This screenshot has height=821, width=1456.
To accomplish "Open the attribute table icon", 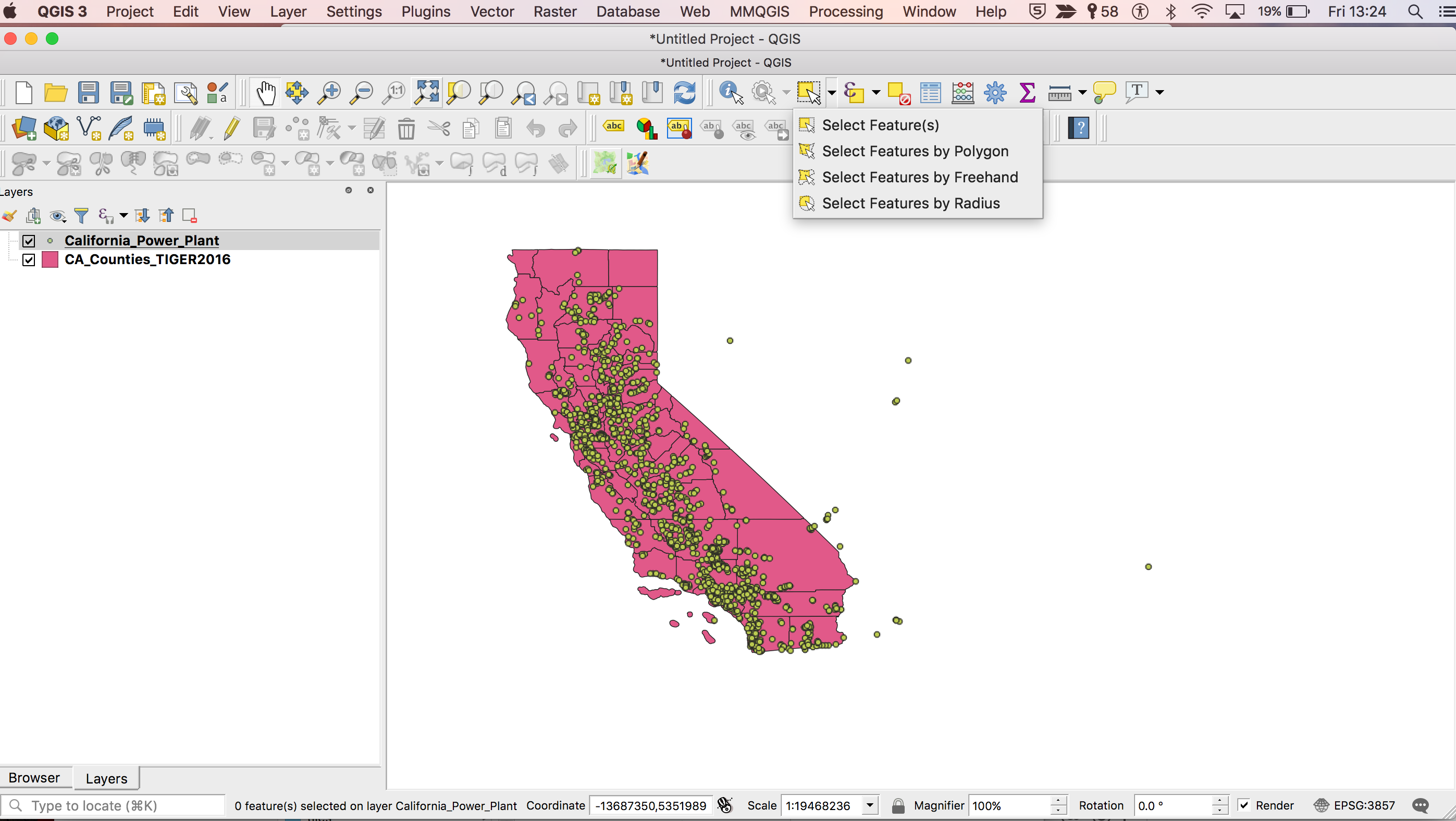I will coord(930,93).
